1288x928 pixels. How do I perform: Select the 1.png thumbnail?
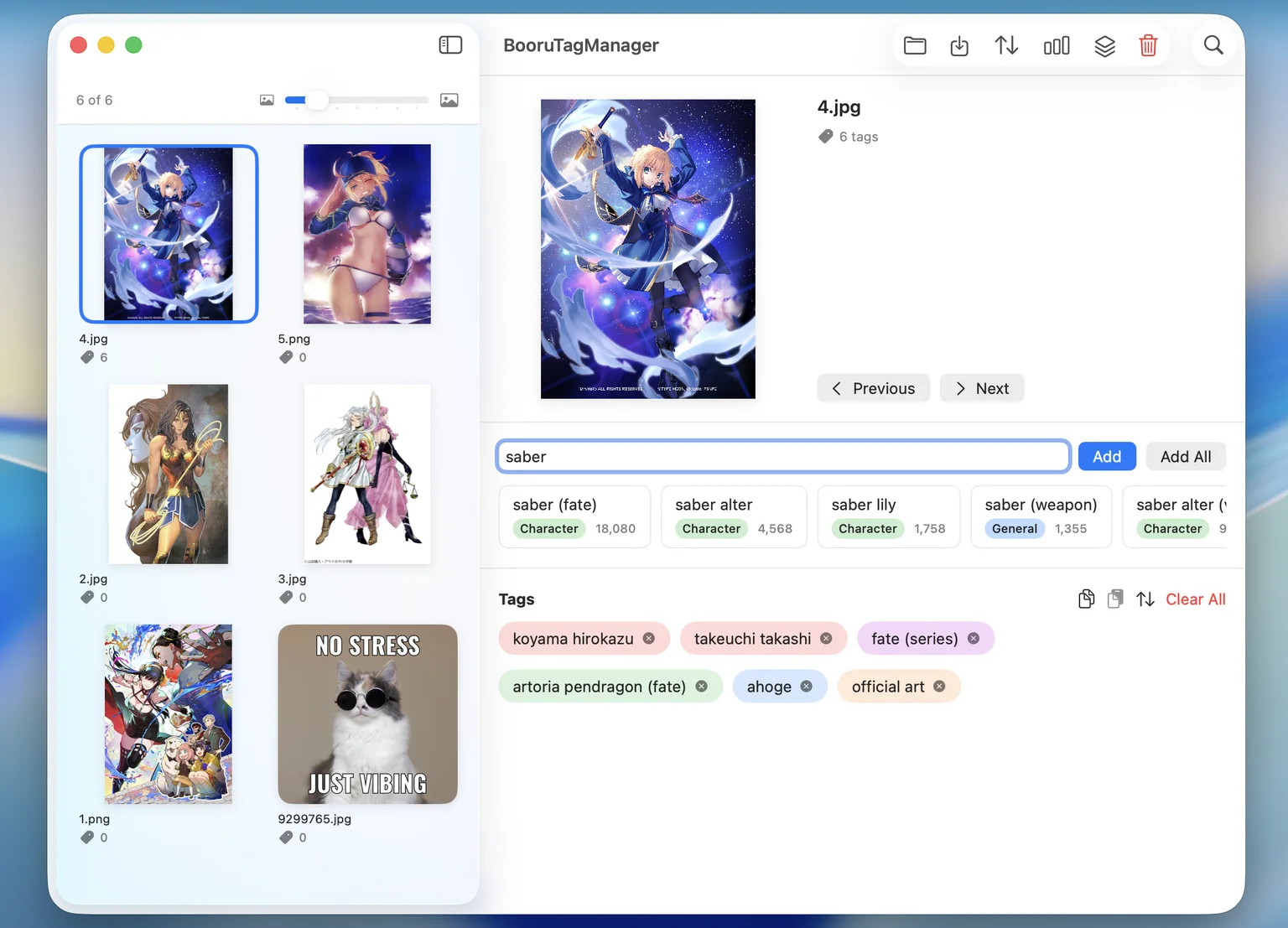point(169,714)
